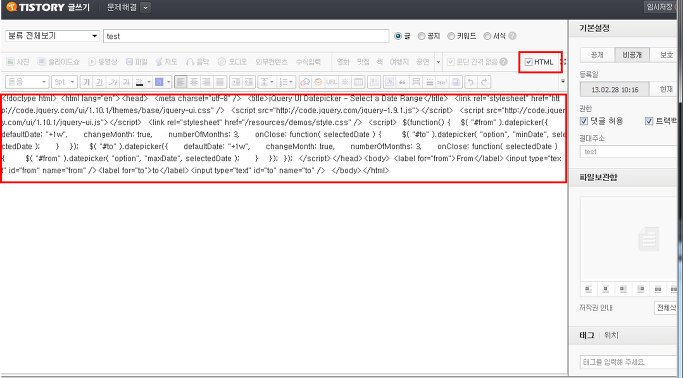The width and height of the screenshot is (683, 378).
Task: Select the 글 post type radio
Action: (398, 36)
